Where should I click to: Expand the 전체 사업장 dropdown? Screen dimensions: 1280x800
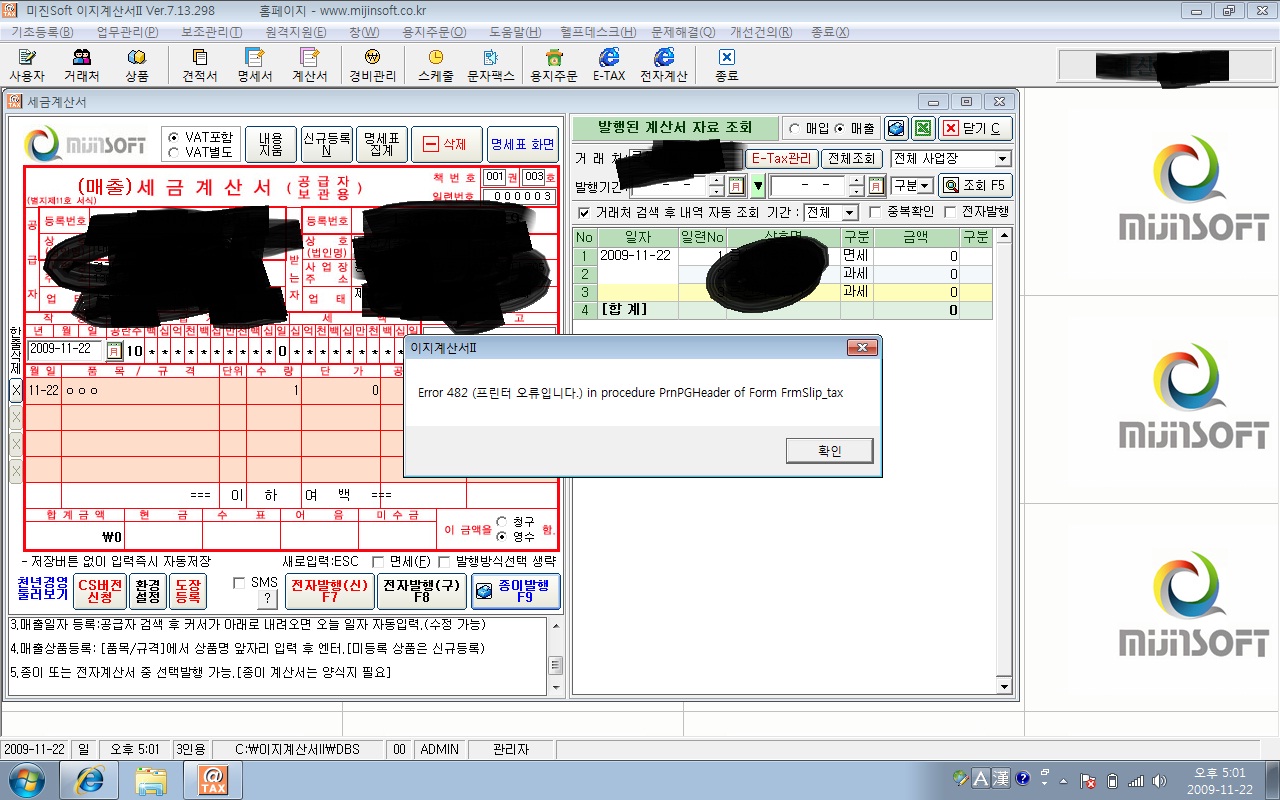click(x=1002, y=159)
